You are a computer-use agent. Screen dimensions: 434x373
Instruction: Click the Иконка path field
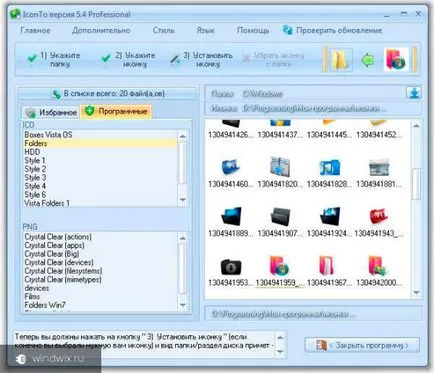(313, 108)
